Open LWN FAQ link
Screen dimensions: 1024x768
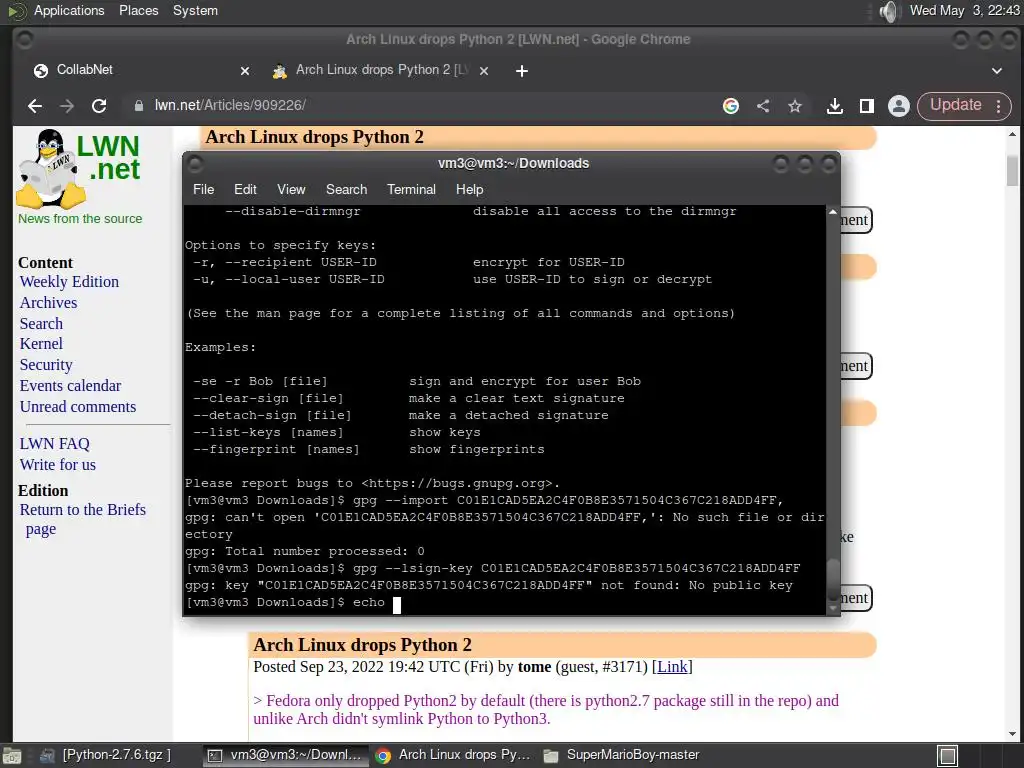click(x=55, y=444)
